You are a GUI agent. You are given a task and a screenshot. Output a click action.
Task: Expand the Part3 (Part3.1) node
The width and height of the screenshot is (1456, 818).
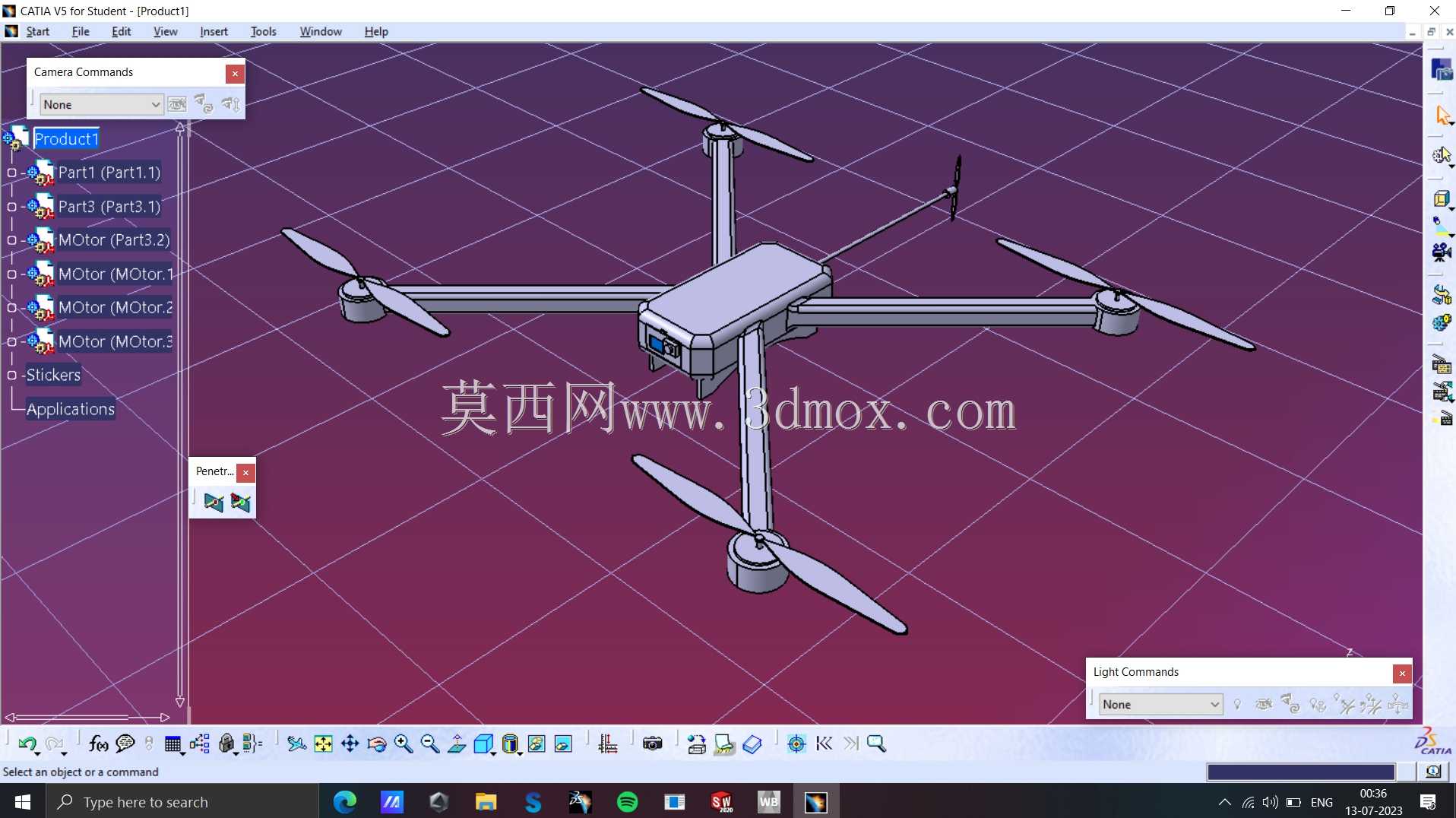(x=11, y=207)
